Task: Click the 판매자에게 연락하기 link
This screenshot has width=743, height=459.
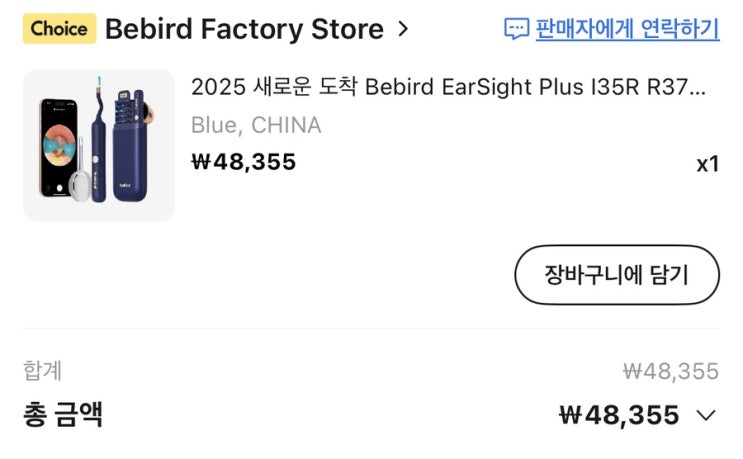Action: coord(627,29)
